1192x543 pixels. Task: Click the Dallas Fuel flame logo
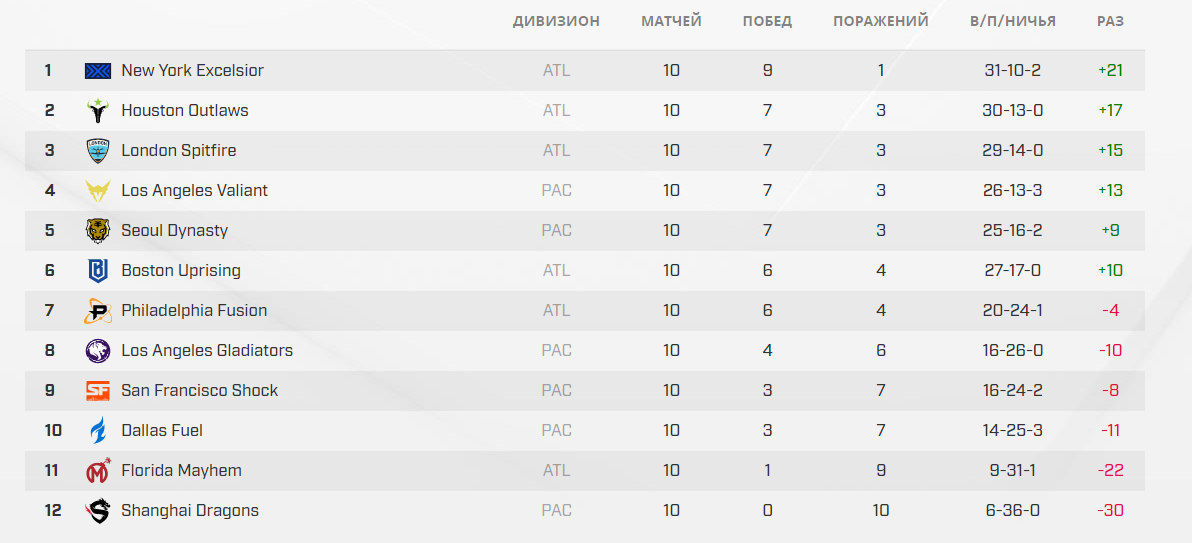[98, 430]
